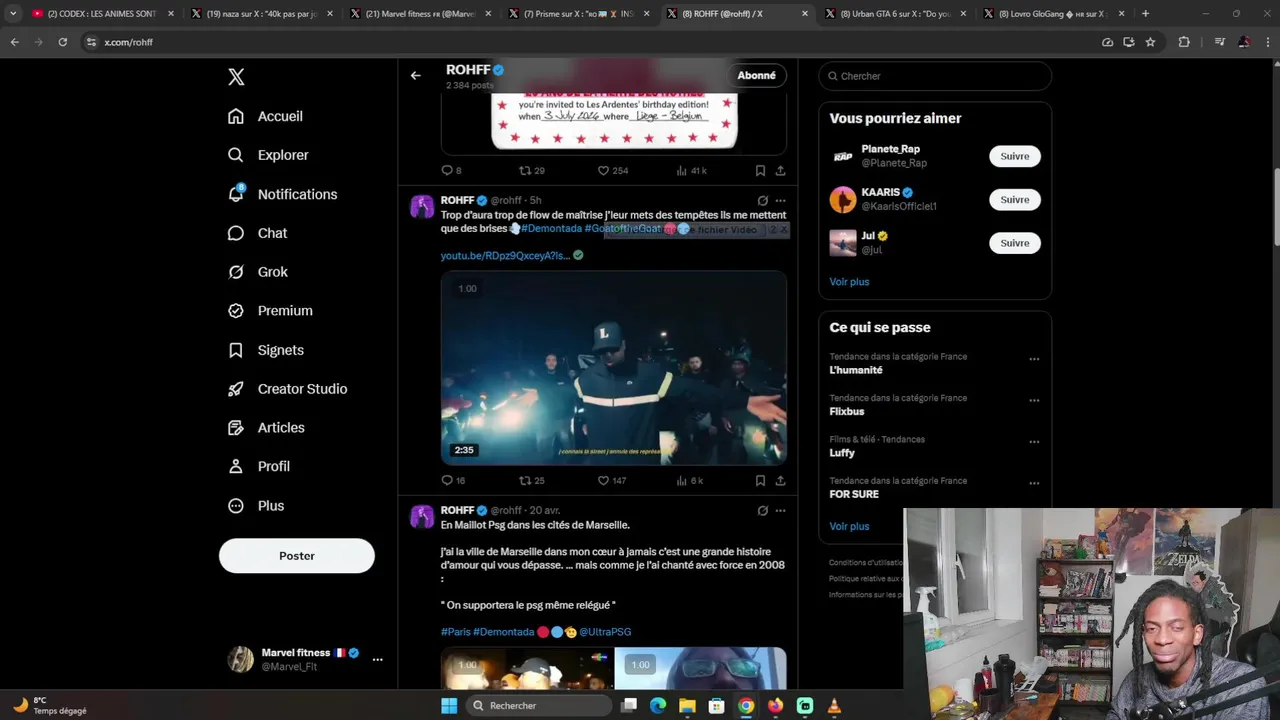The image size is (1280, 720).
Task: Click Voir plus under suggested accounts
Action: pyautogui.click(x=849, y=282)
